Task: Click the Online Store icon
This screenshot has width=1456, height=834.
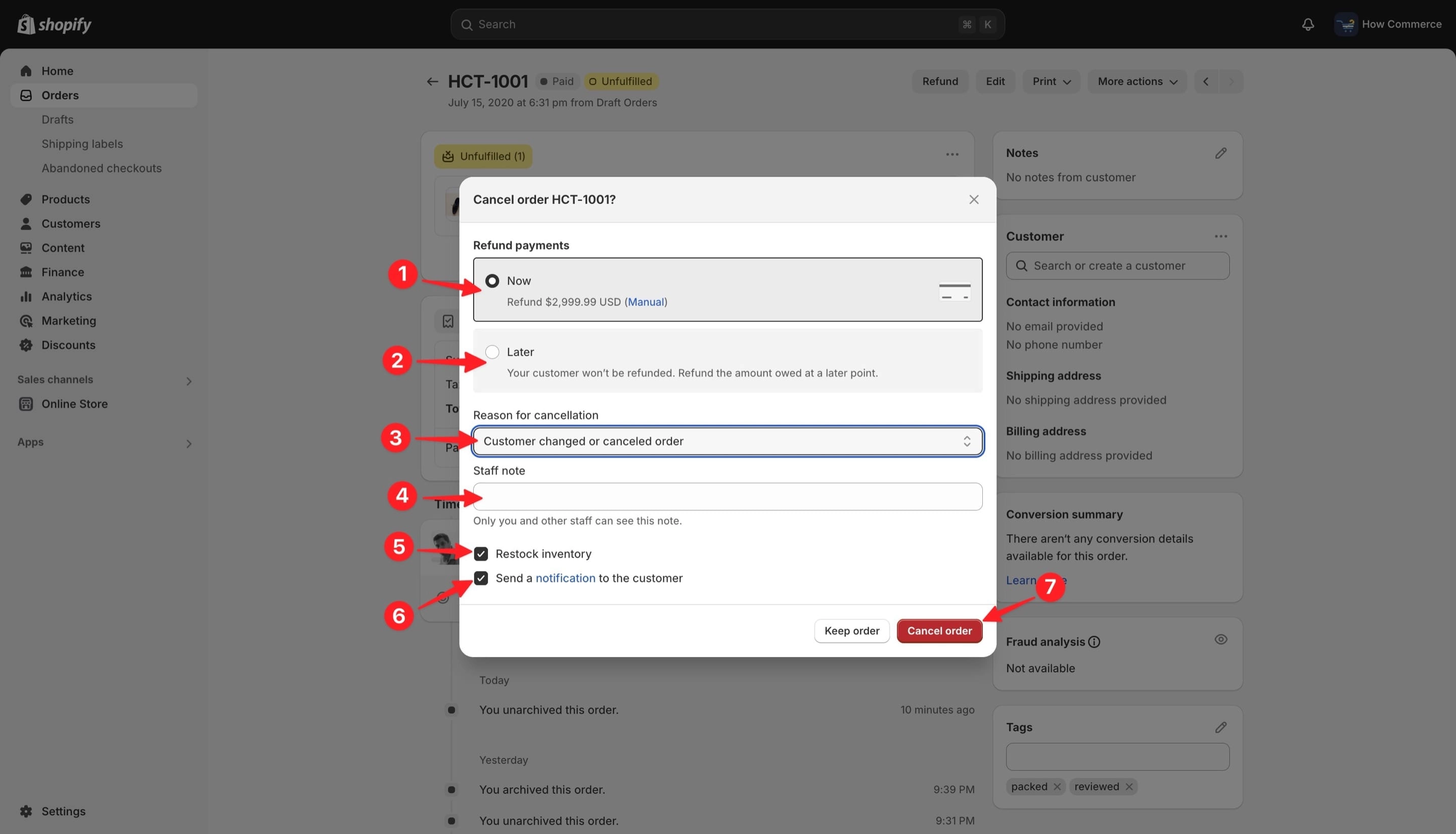Action: tap(26, 404)
